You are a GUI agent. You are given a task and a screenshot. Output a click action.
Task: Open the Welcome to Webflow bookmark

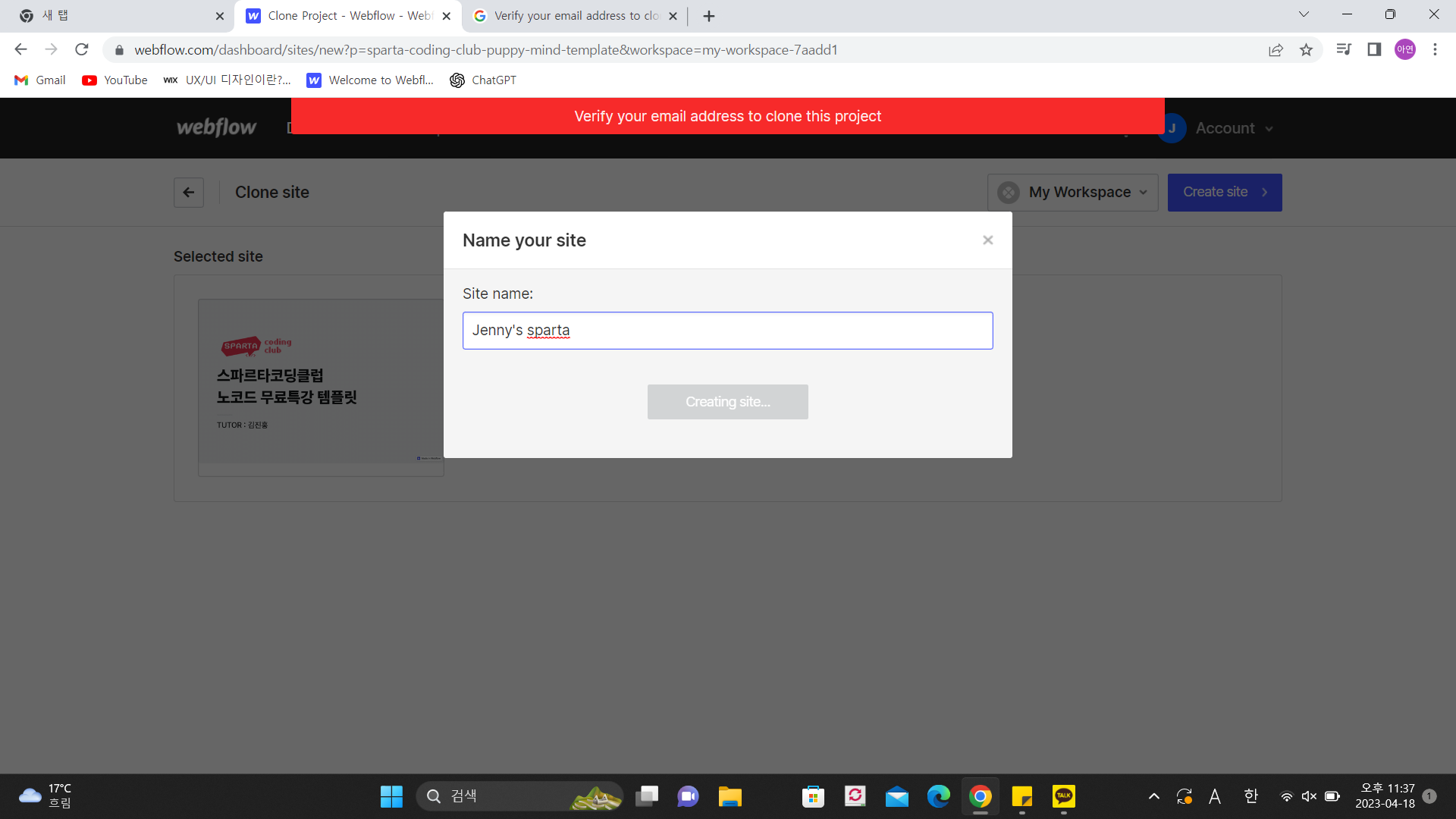pos(370,80)
